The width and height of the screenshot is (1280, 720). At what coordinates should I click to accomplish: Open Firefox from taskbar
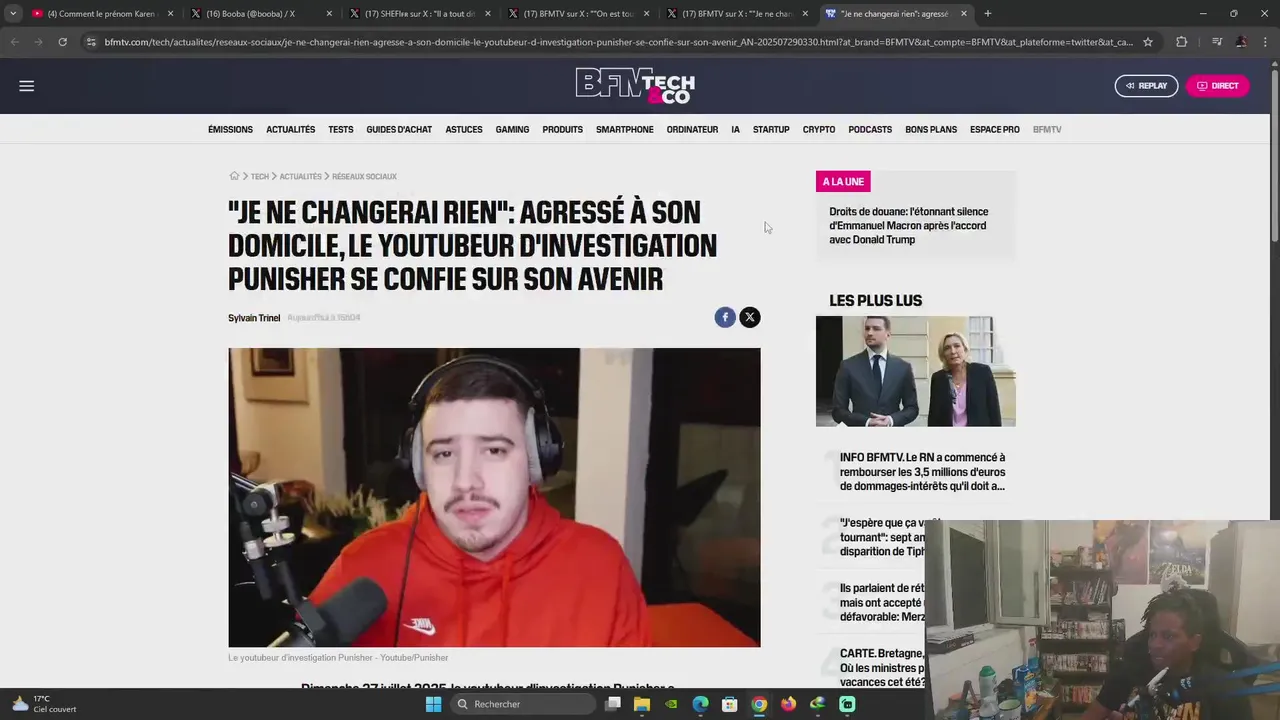coord(788,704)
